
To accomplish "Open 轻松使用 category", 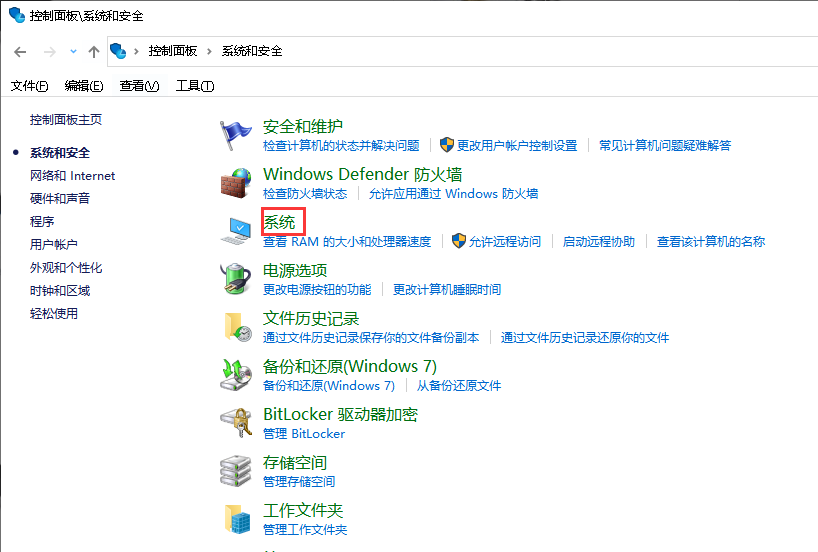I will tap(54, 314).
